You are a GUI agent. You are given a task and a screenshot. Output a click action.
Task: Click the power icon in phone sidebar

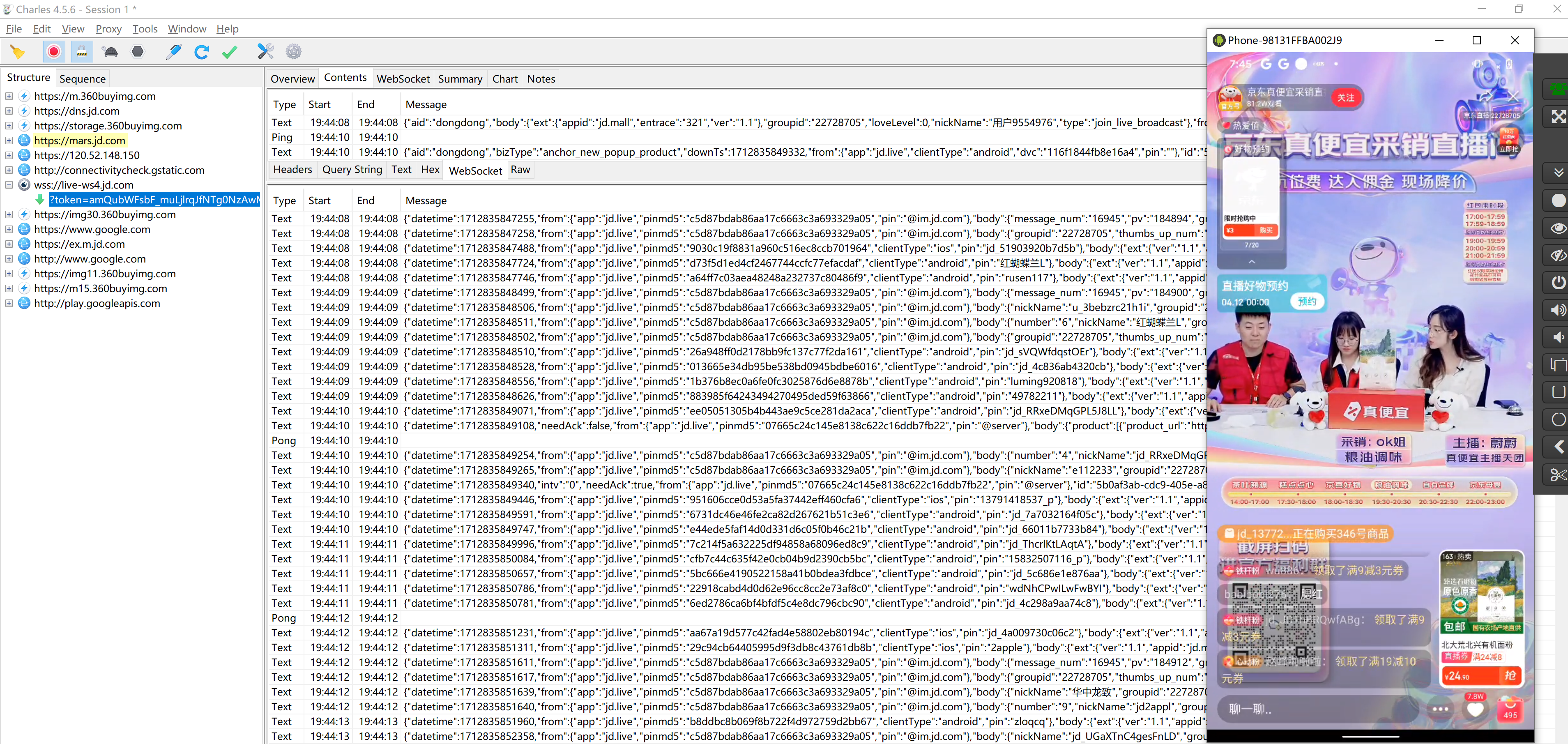click(1558, 283)
